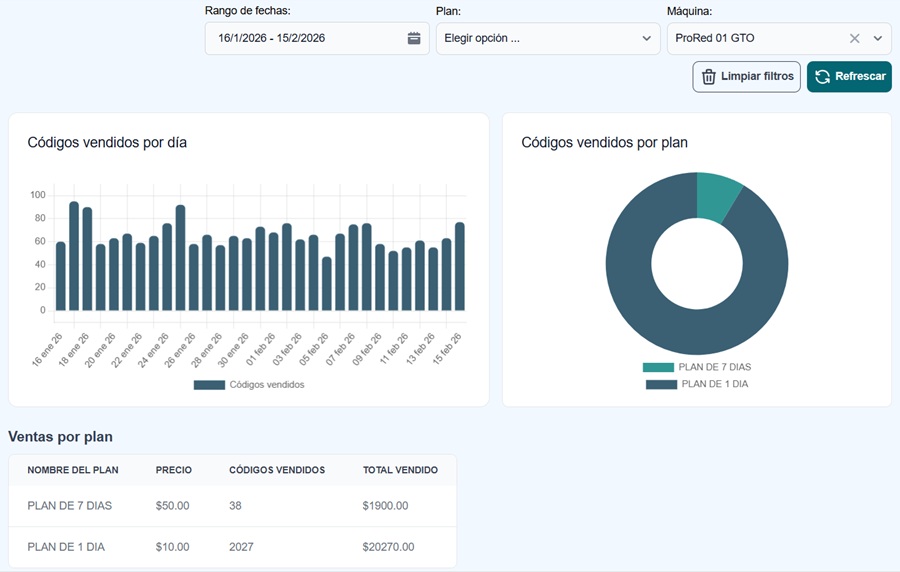The height and width of the screenshot is (572, 900).
Task: Select the PLAN DE 1 DIA table row
Action: [x=232, y=547]
